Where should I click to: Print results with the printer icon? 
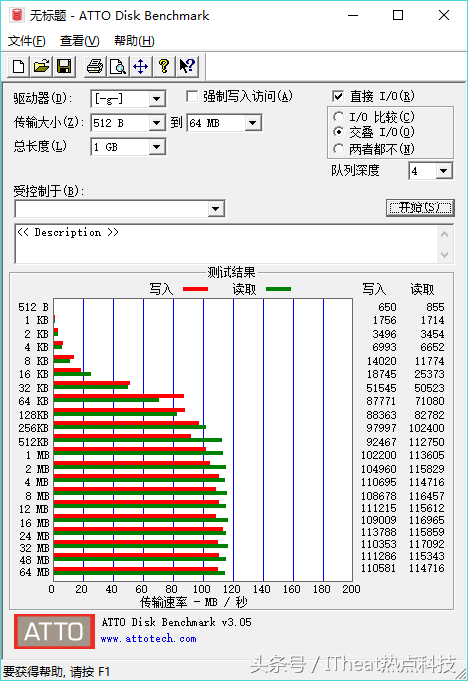click(95, 66)
